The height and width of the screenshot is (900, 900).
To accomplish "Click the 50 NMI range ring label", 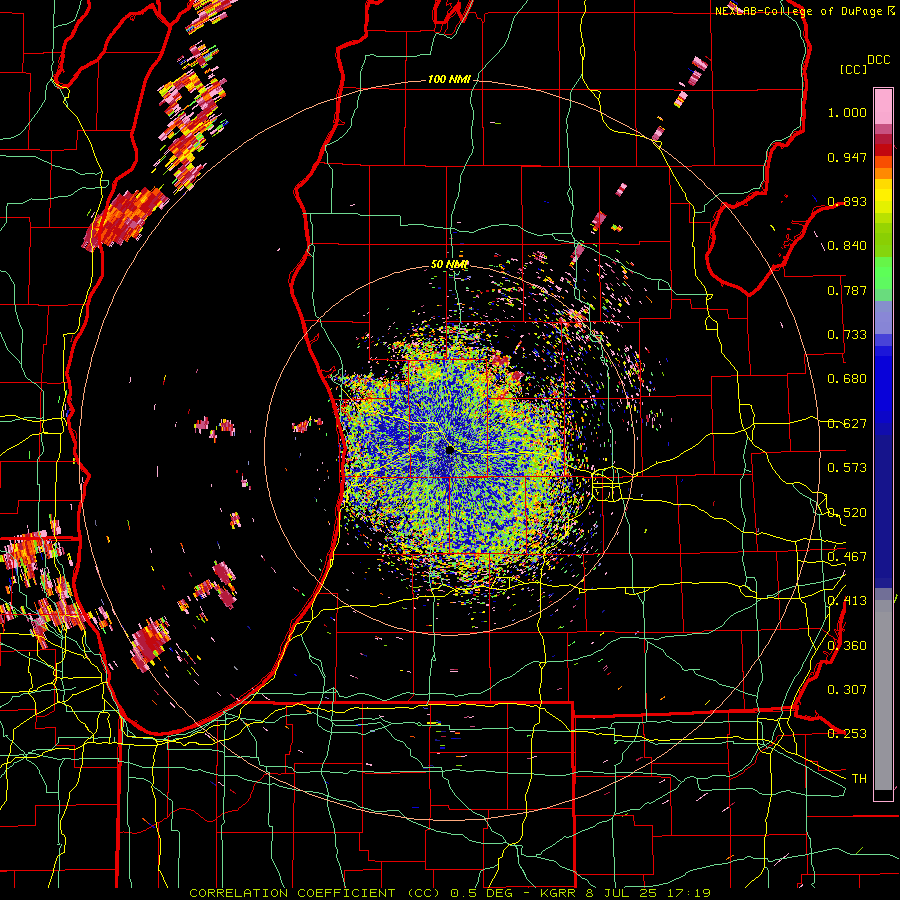I will click(449, 265).
